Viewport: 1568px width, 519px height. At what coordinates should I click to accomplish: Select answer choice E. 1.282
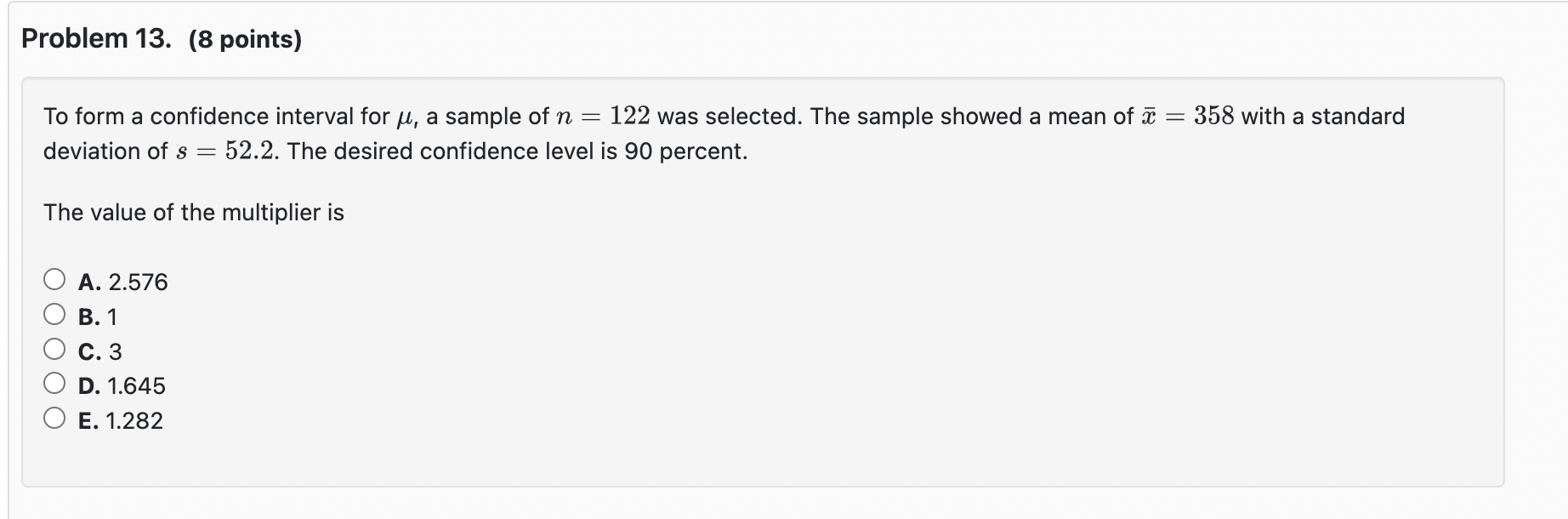(53, 417)
